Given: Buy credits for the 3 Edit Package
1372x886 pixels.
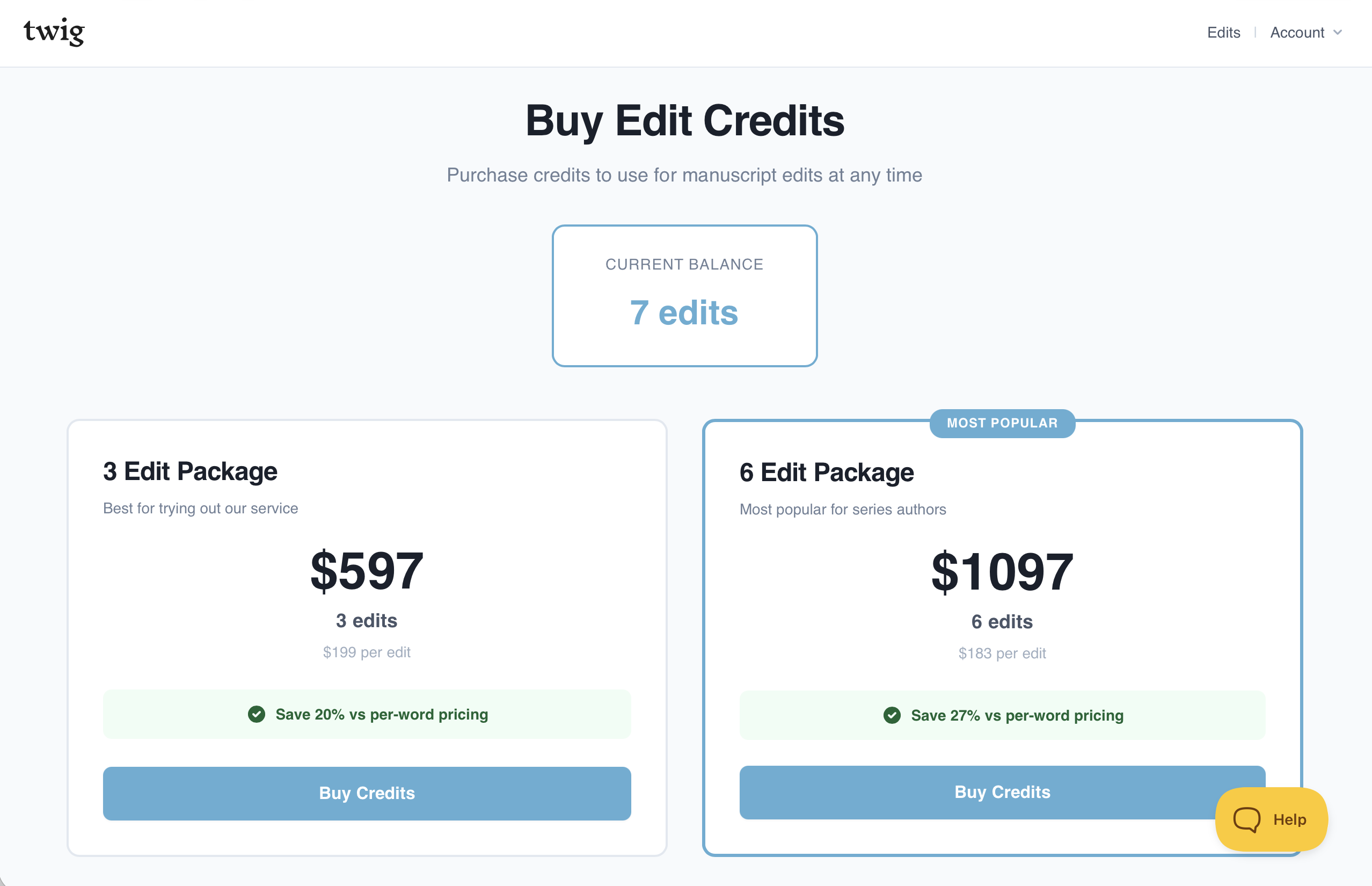Looking at the screenshot, I should point(367,793).
